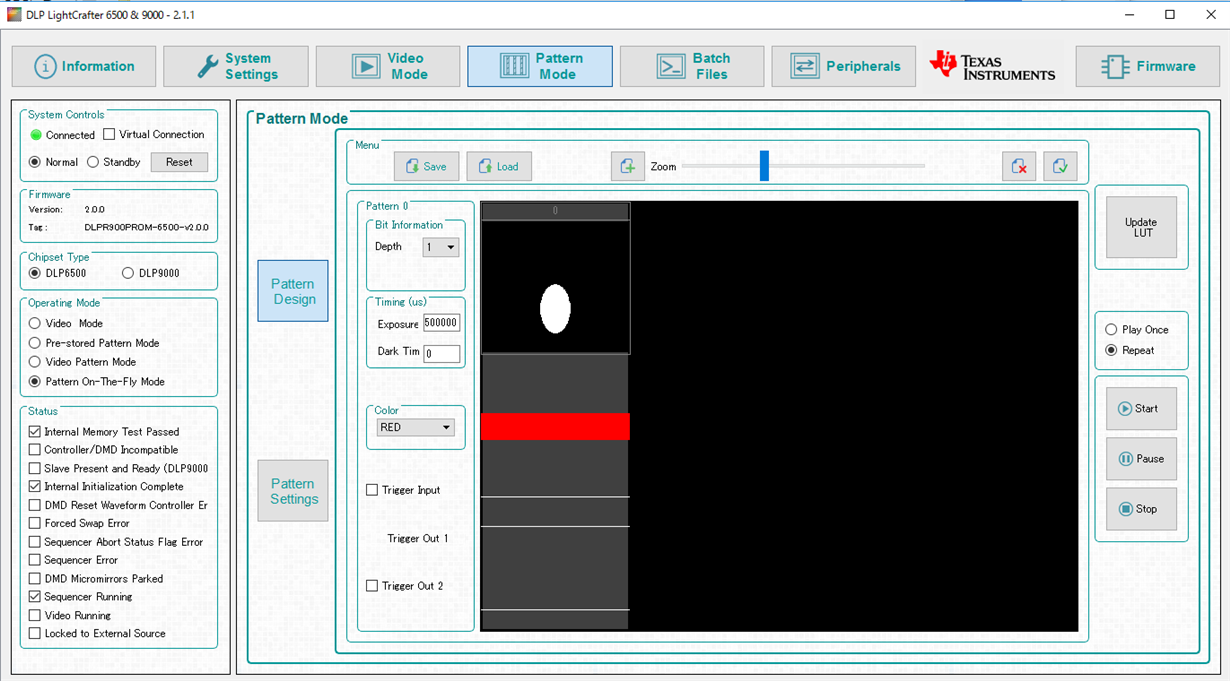Select the DLP9000 chipset type
The height and width of the screenshot is (681, 1230).
click(x=128, y=273)
